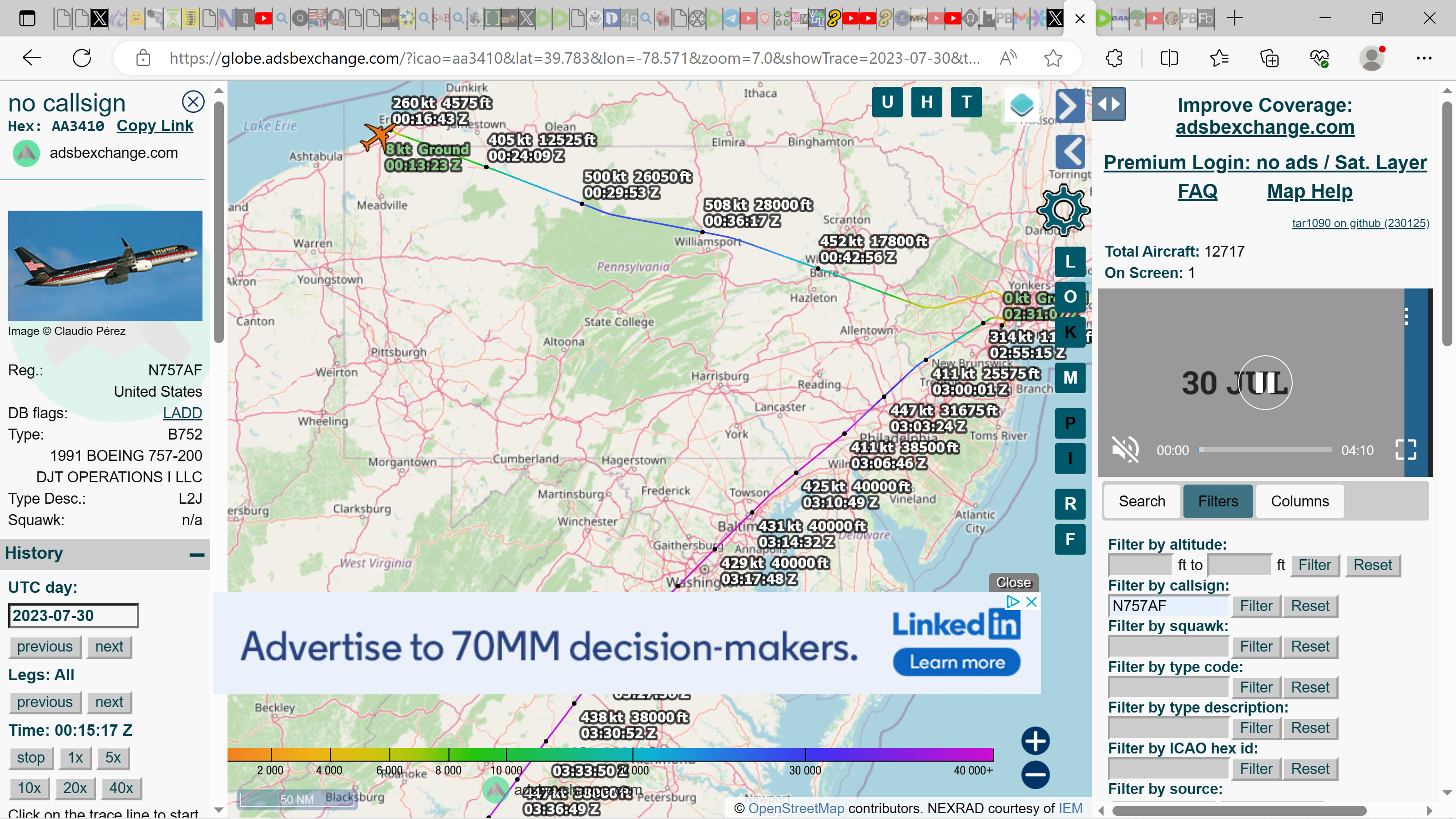1456x819 pixels.
Task: Apply the callsign Filter button
Action: (x=1256, y=606)
